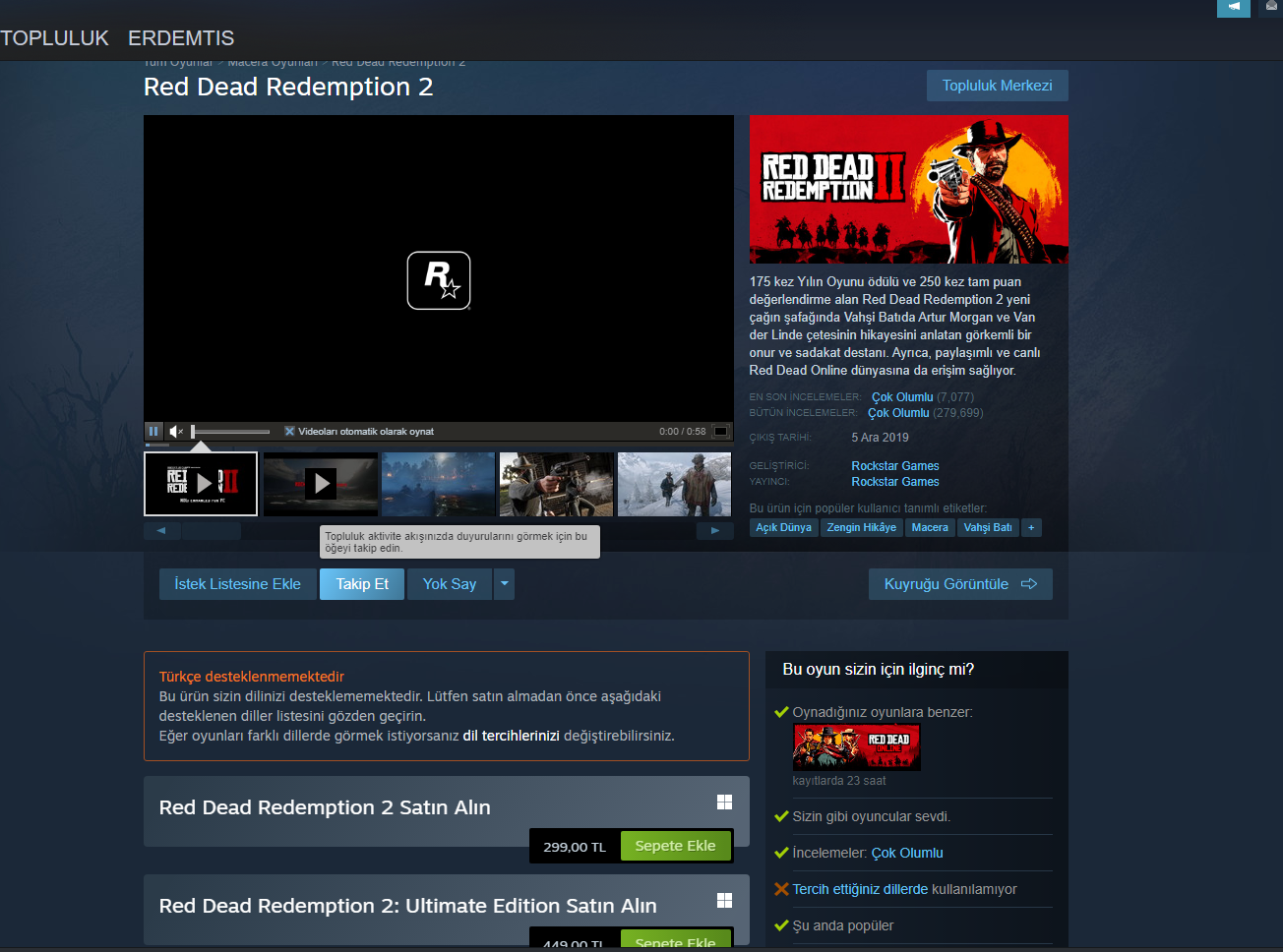This screenshot has height=952, width=1283.
Task: Click the video progress bar below the controls
Action: pos(439,445)
